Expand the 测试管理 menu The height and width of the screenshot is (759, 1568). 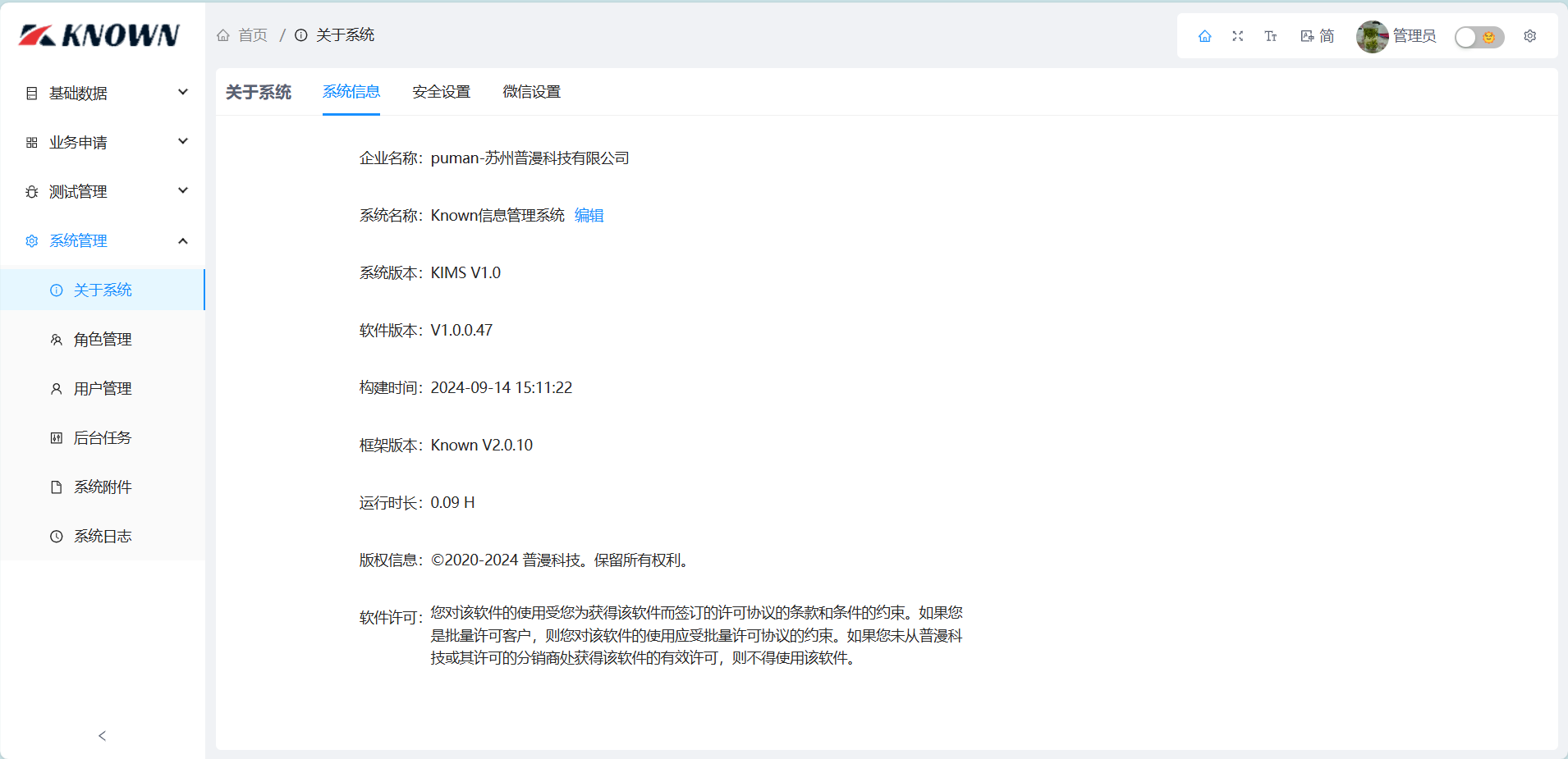103,191
